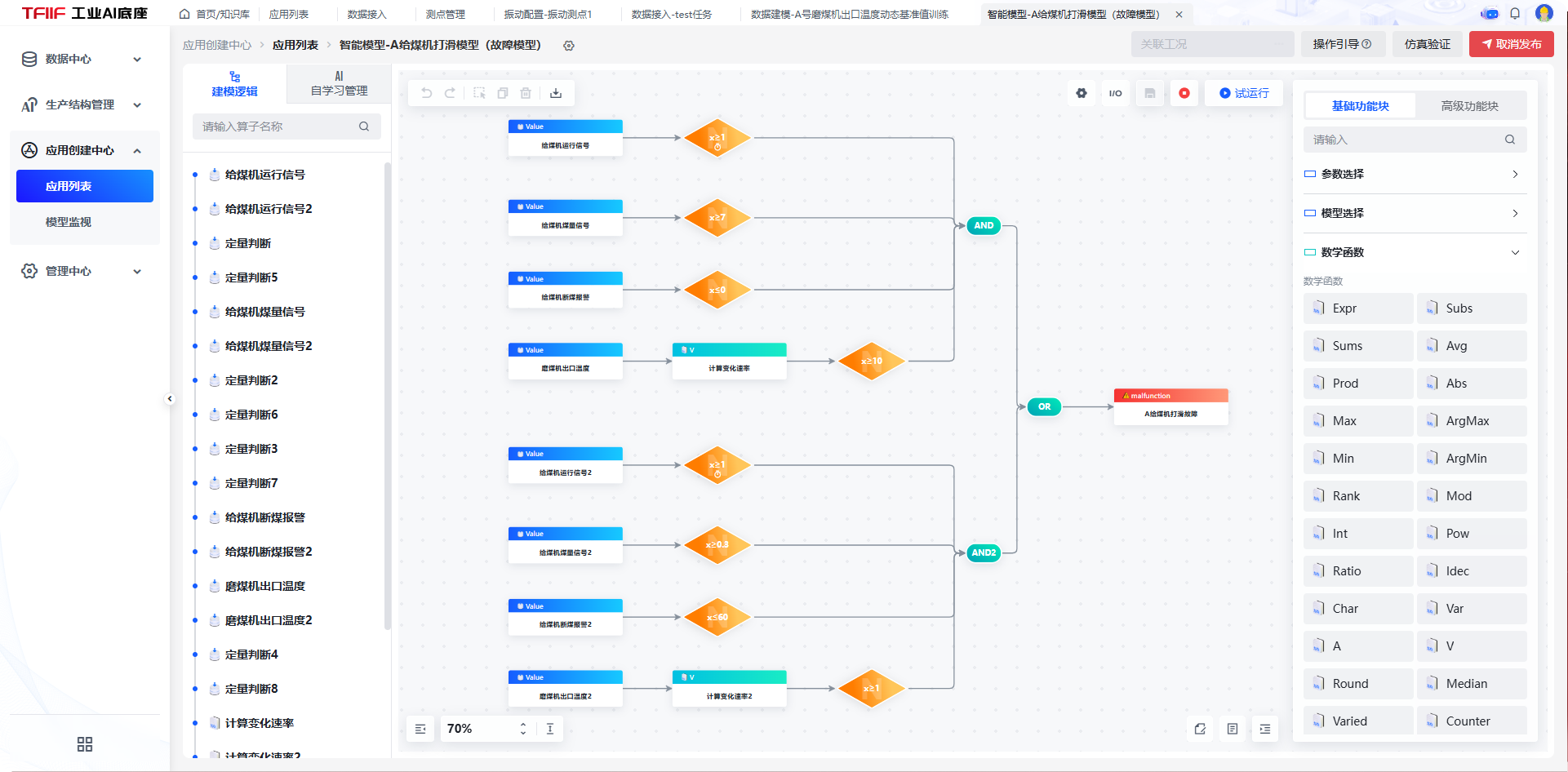Open canvas settings via the gear icon
Screen dimensions: 1568x772
[1082, 93]
